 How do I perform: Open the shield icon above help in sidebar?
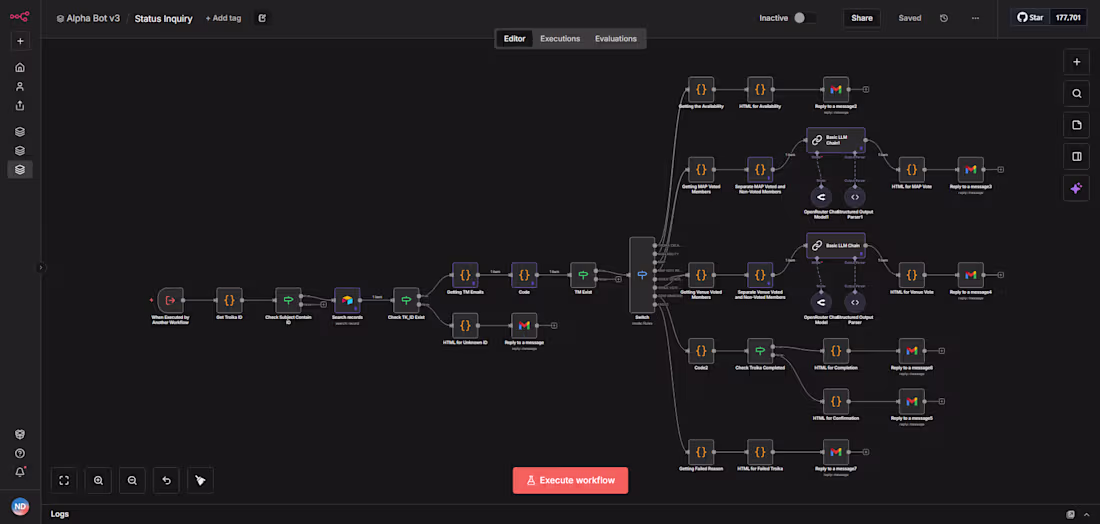(20, 434)
